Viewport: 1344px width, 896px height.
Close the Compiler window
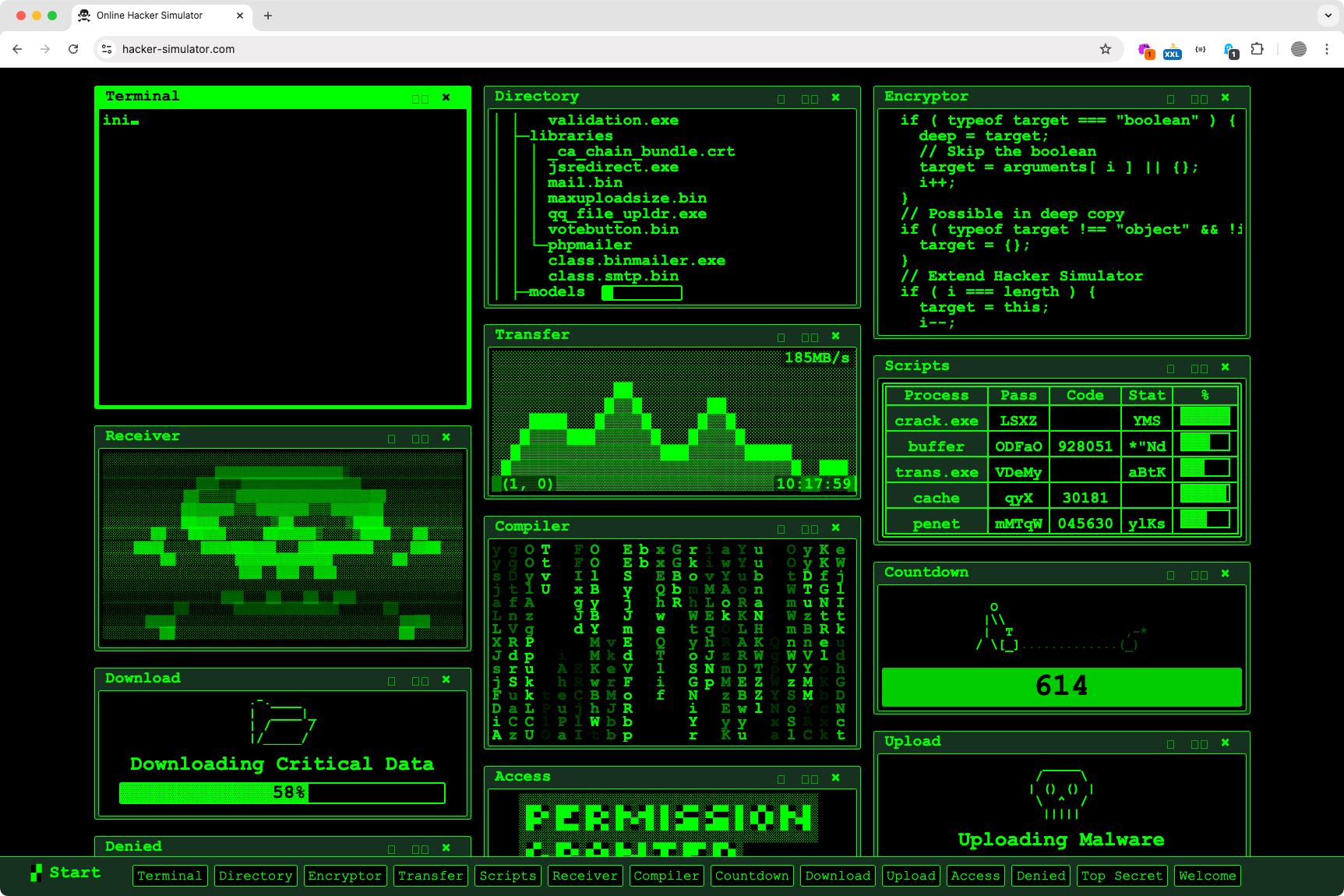click(x=835, y=528)
